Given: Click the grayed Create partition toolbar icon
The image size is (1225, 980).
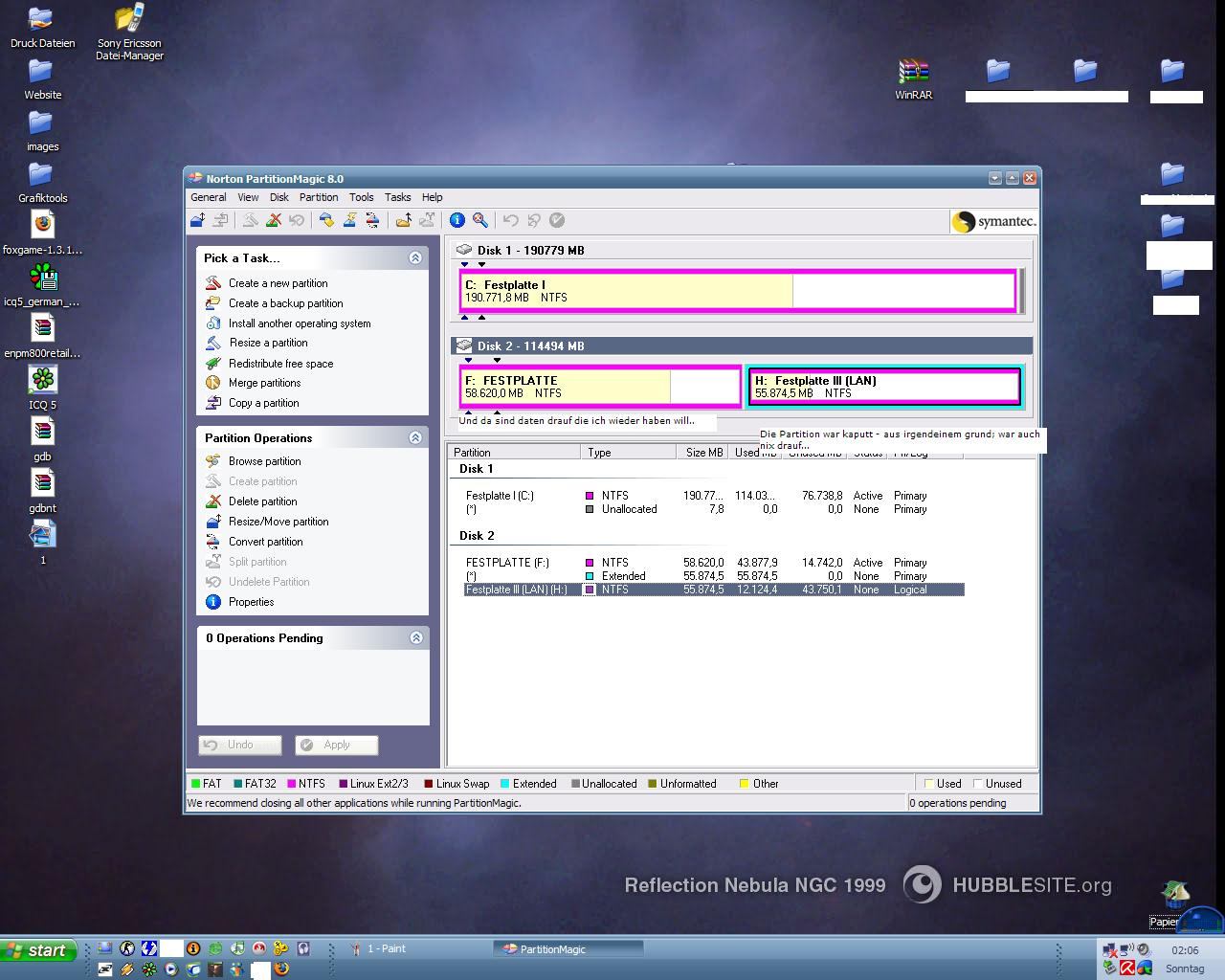Looking at the screenshot, I should click(x=251, y=220).
